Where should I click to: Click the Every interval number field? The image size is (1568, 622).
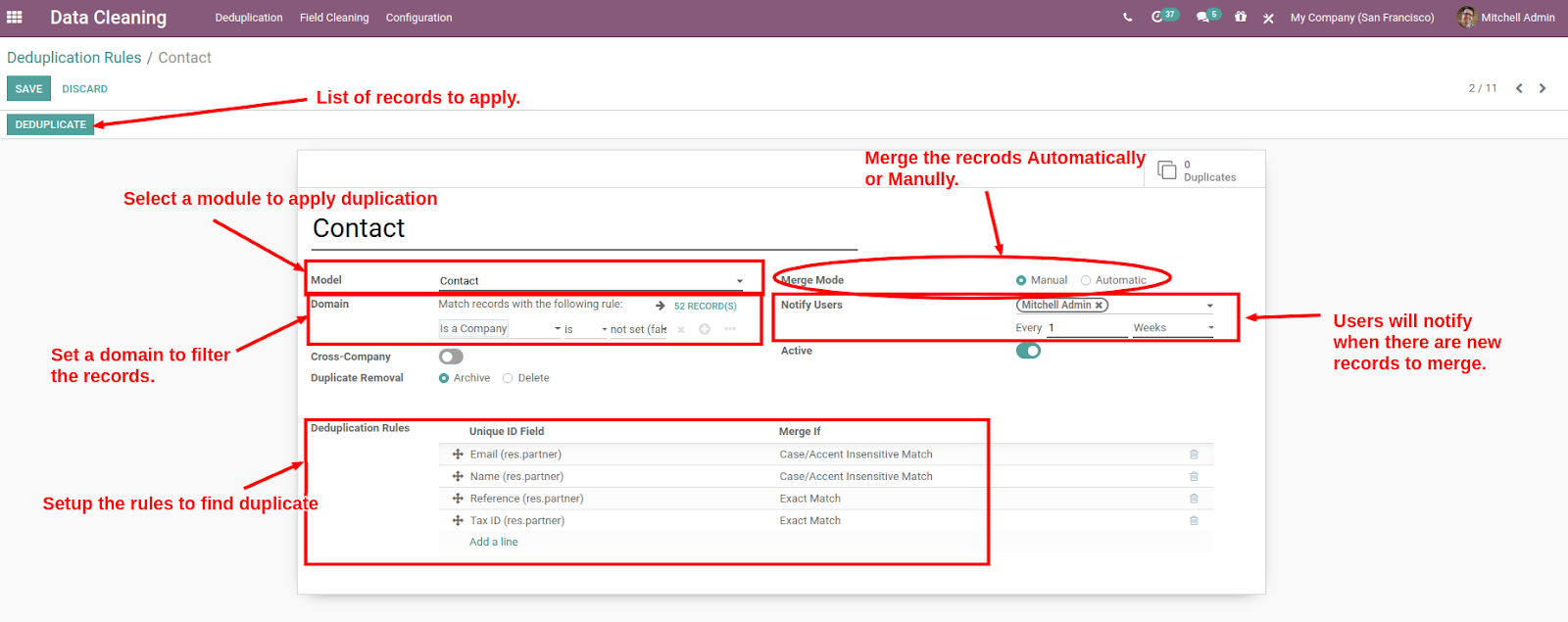[1088, 328]
